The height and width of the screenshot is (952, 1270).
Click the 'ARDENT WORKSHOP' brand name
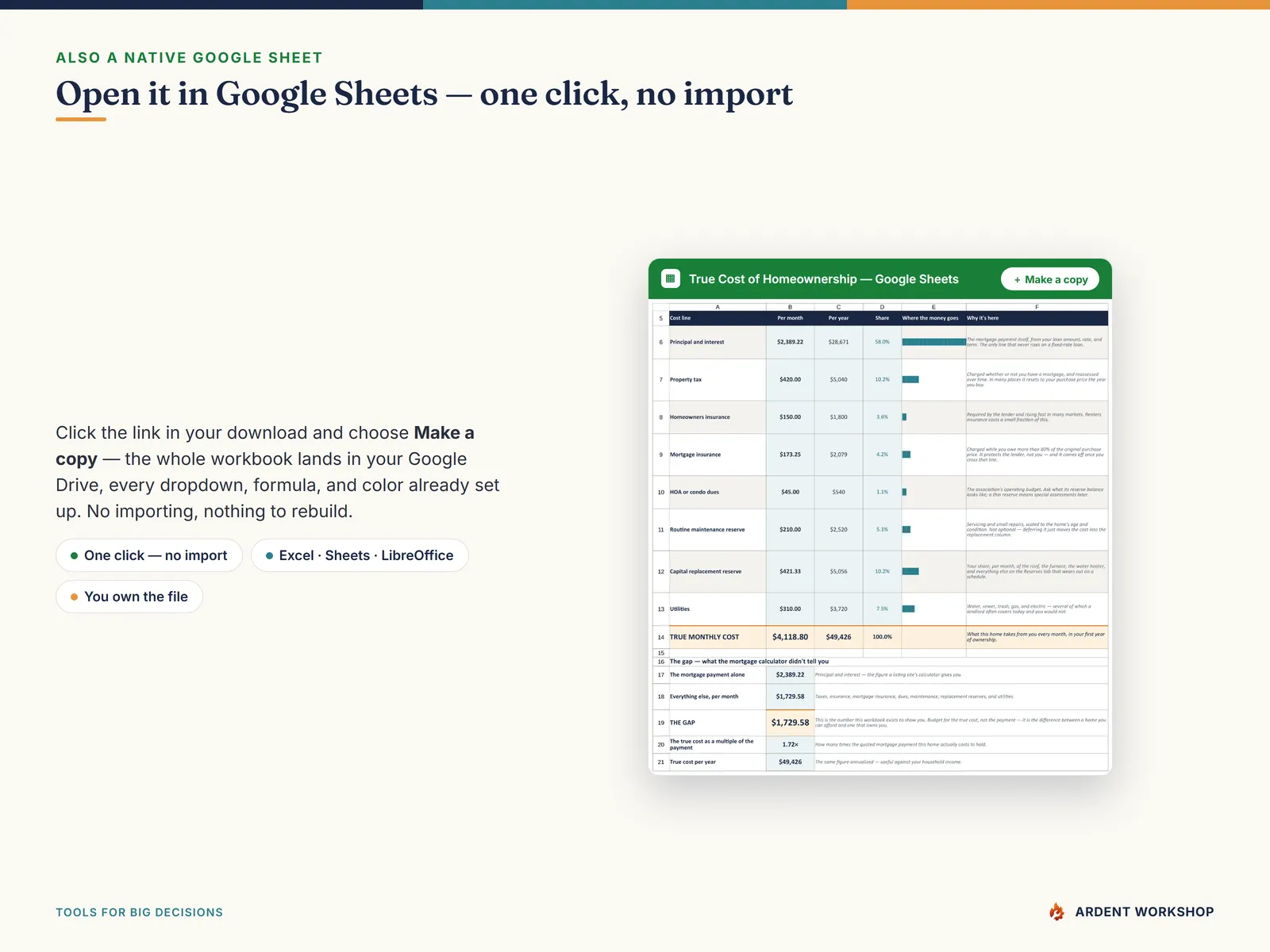coord(1144,912)
